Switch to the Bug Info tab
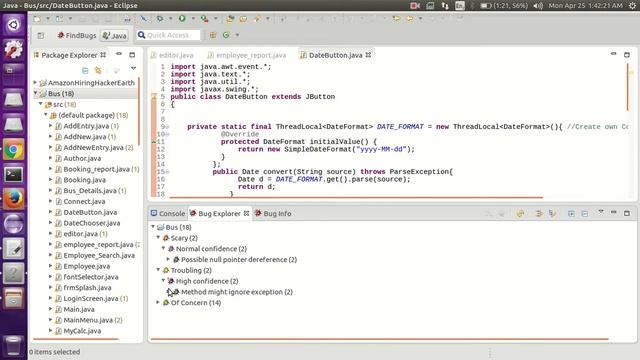Screen dimensions: 640x360 click(273, 213)
